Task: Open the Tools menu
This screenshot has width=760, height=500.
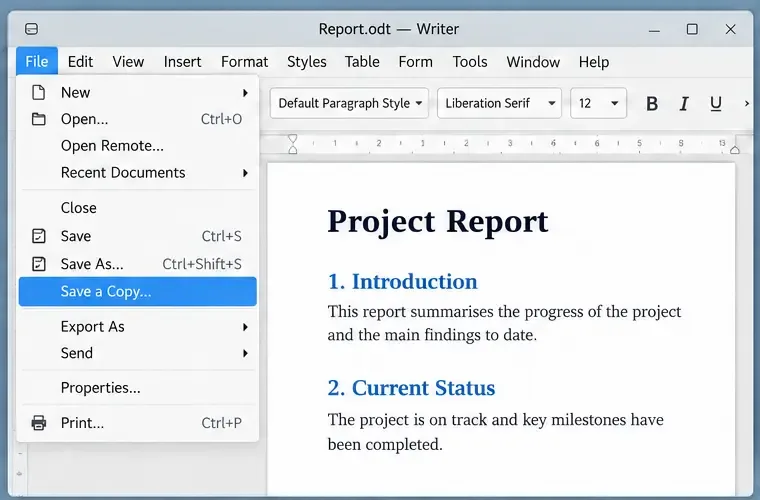Action: click(470, 62)
